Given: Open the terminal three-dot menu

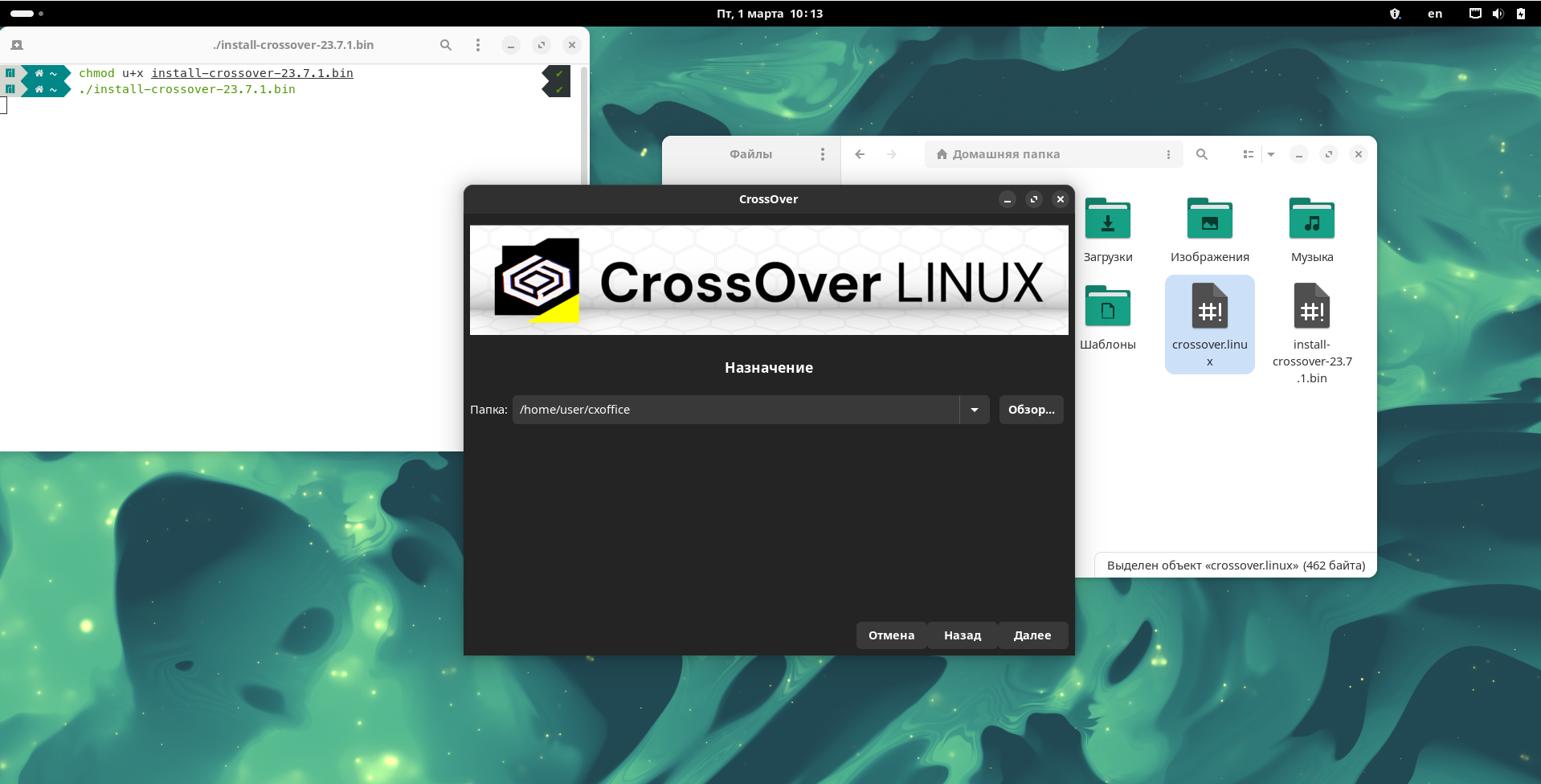Looking at the screenshot, I should coord(478,45).
